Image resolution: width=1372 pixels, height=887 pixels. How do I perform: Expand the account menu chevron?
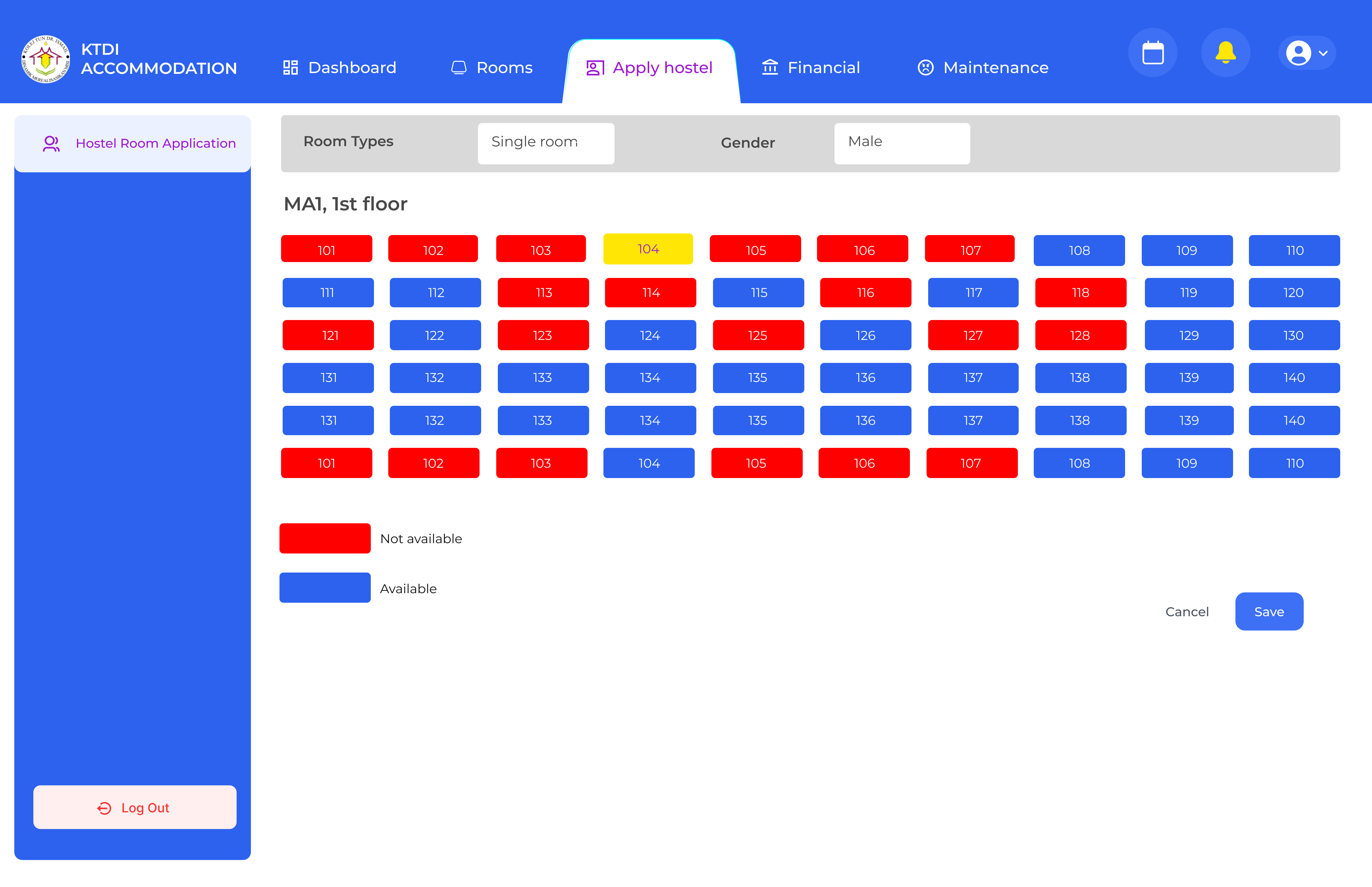(1323, 53)
